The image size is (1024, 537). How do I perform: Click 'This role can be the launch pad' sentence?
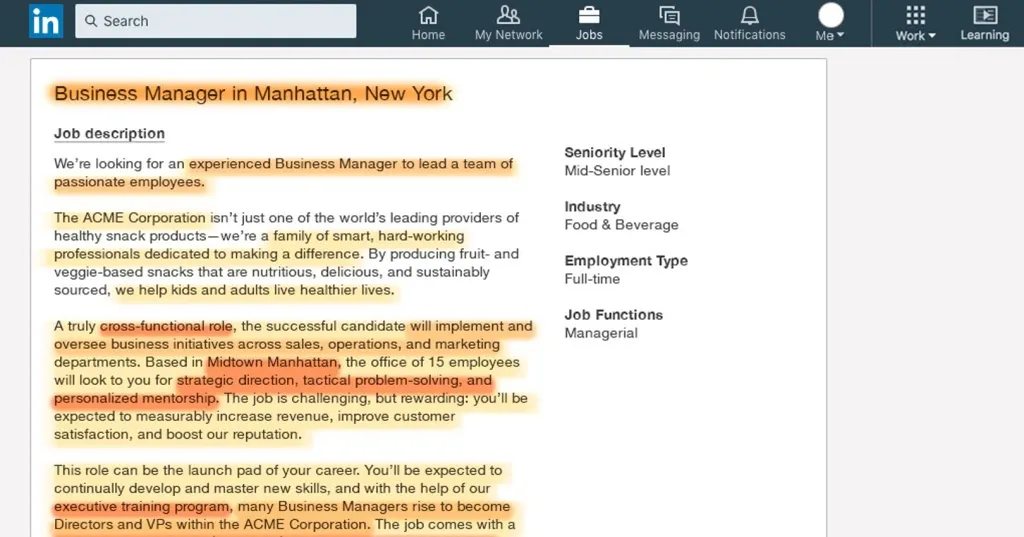click(206, 470)
